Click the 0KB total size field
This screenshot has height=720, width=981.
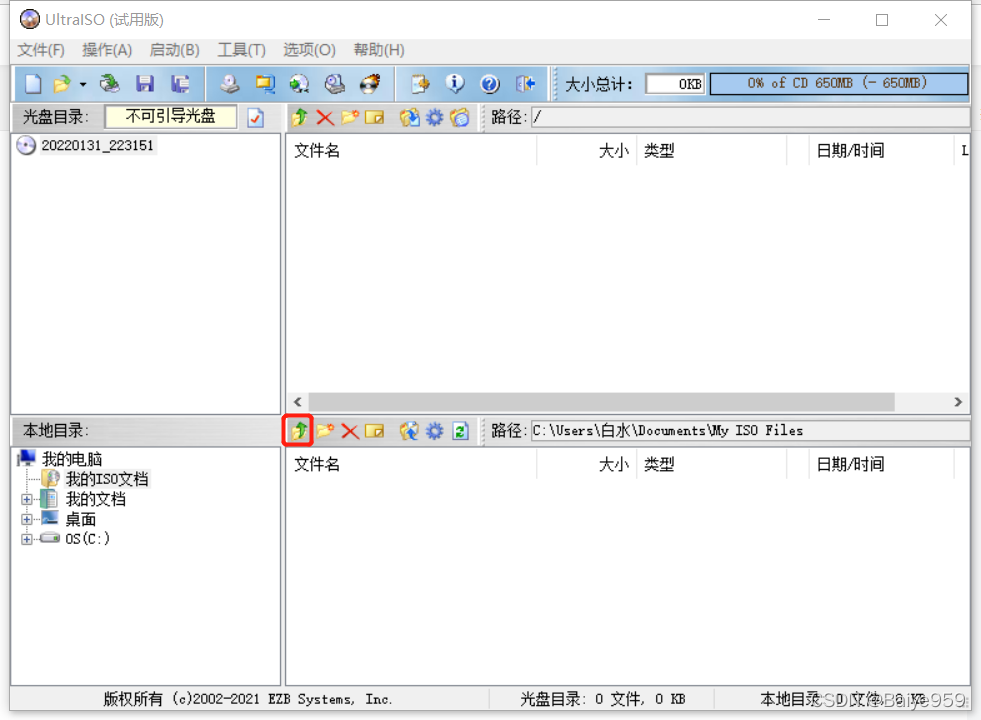tap(675, 84)
